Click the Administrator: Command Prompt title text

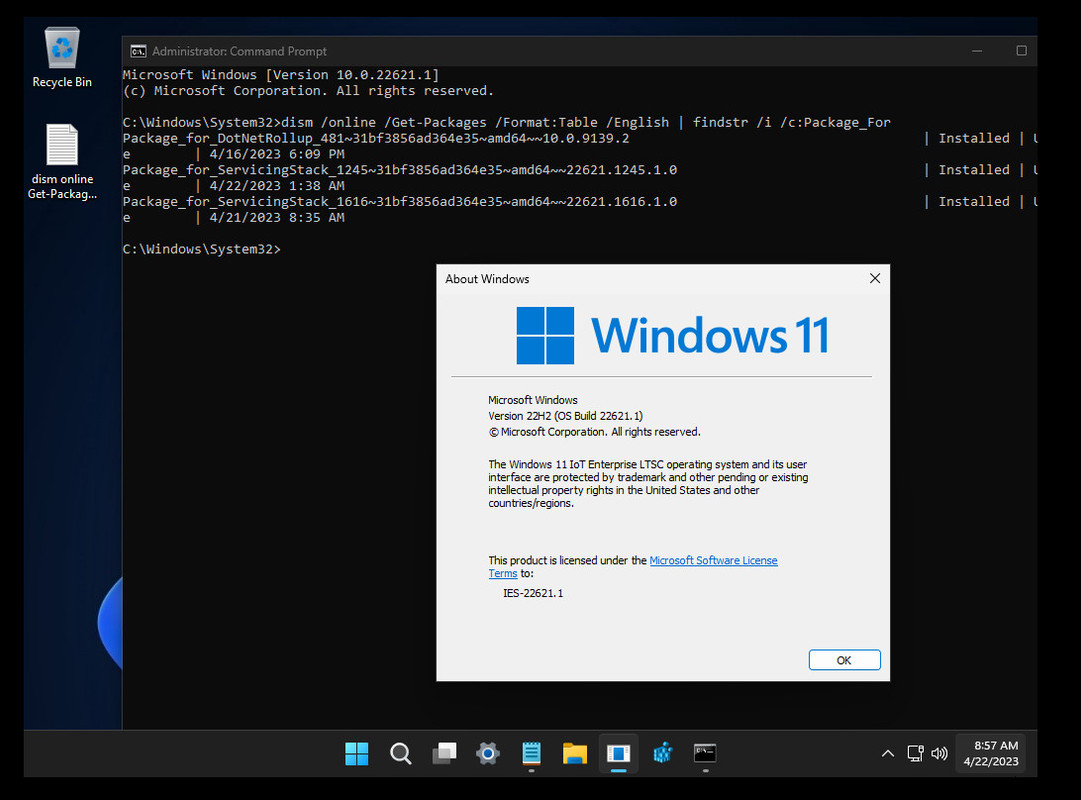point(239,51)
